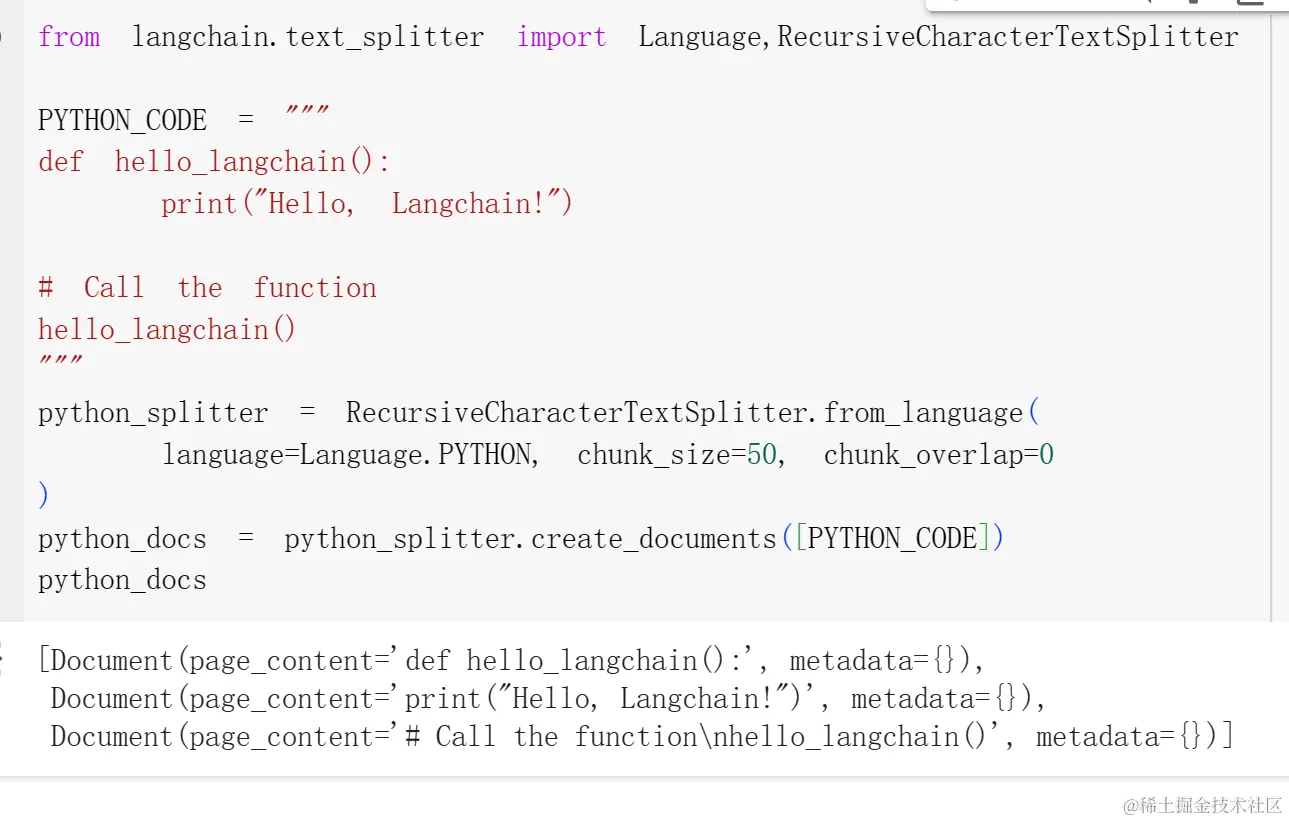Click the final standalone 'python_docs' line
This screenshot has width=1289, height=822.
122,581
